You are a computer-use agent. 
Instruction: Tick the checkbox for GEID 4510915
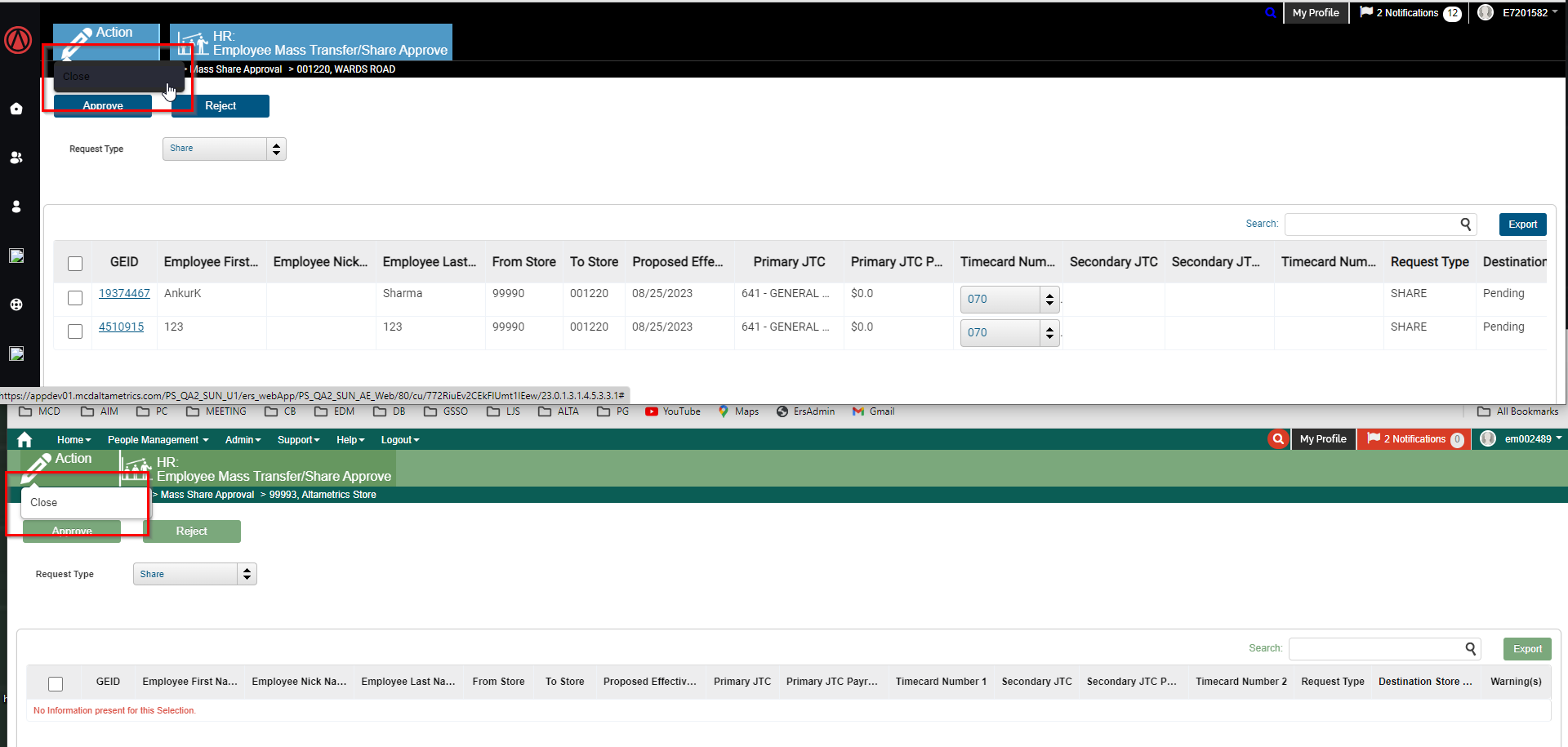(75, 331)
